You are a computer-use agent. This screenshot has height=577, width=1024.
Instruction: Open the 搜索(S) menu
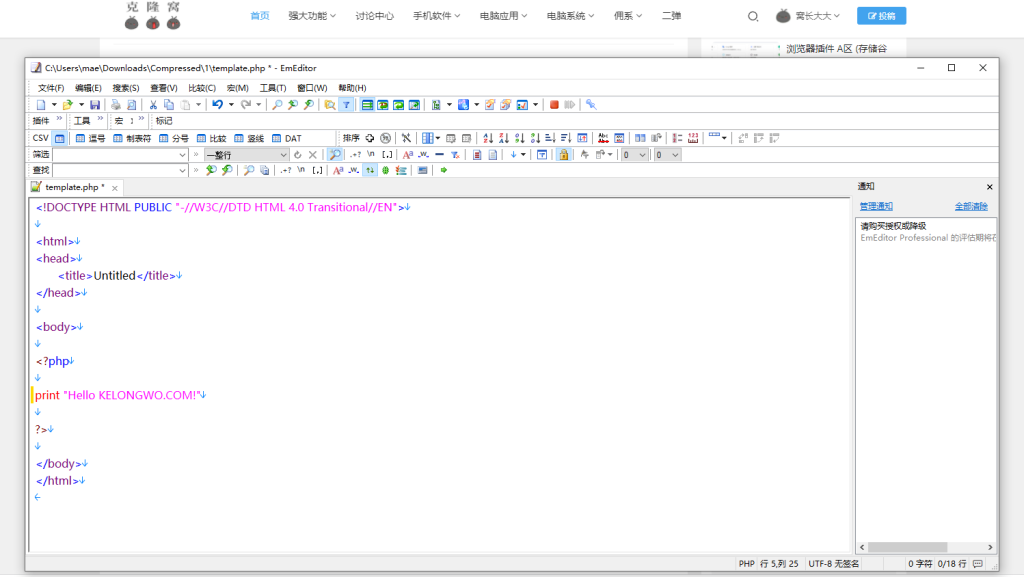[x=126, y=88]
